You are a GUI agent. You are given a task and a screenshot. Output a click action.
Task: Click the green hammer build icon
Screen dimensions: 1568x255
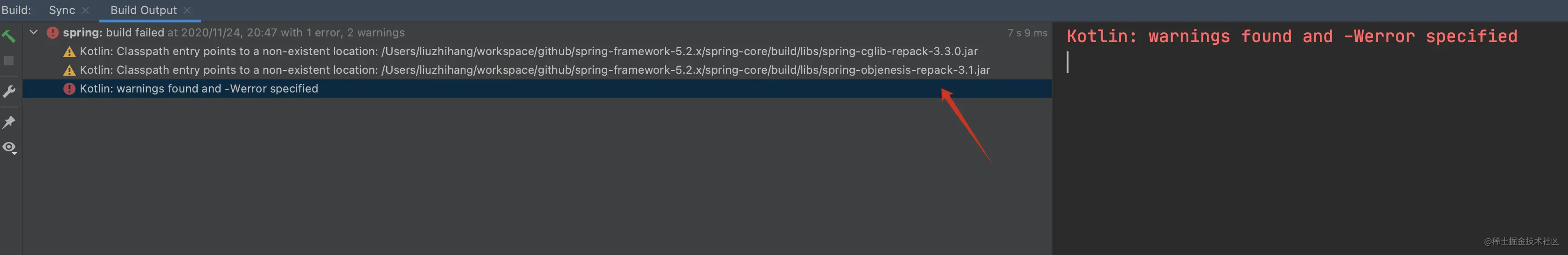pyautogui.click(x=8, y=36)
